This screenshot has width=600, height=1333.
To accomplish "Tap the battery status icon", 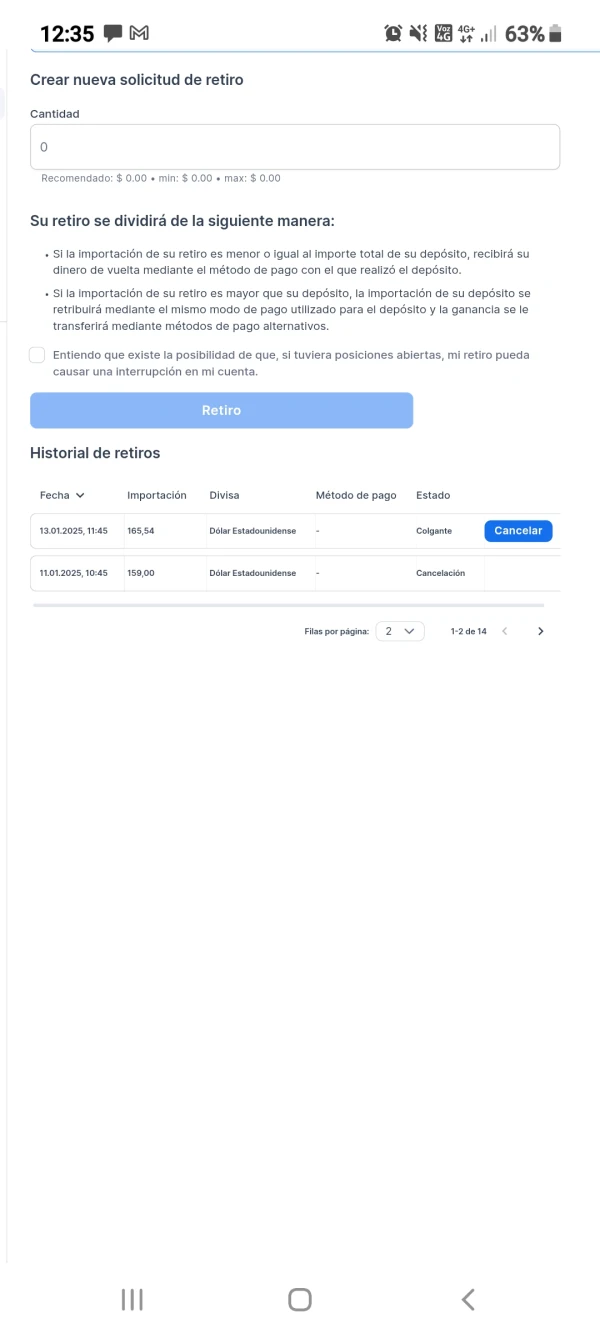I will point(556,34).
